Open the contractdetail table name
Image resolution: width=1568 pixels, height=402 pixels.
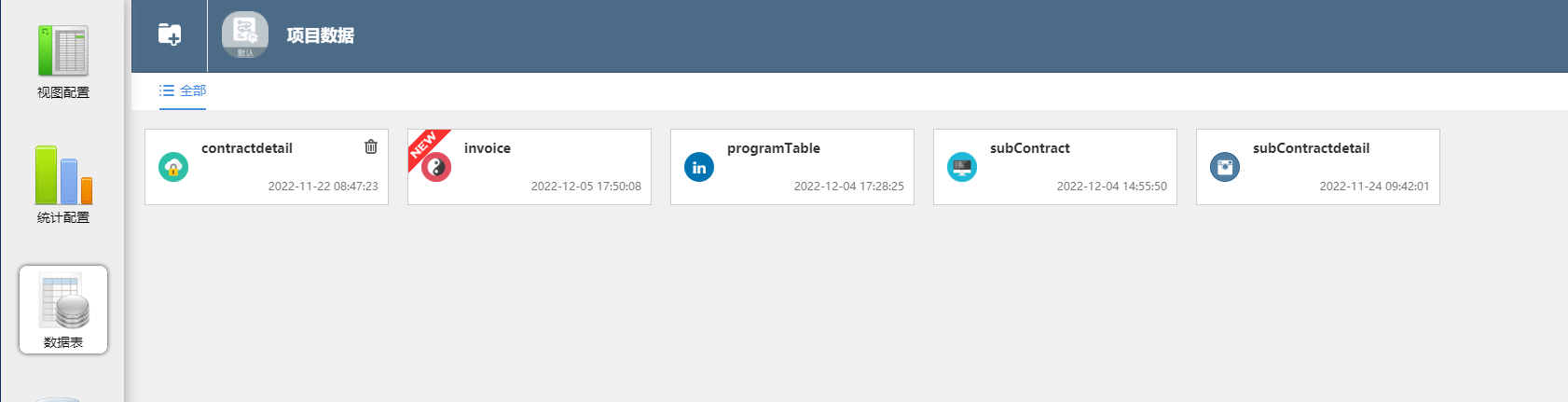[247, 148]
